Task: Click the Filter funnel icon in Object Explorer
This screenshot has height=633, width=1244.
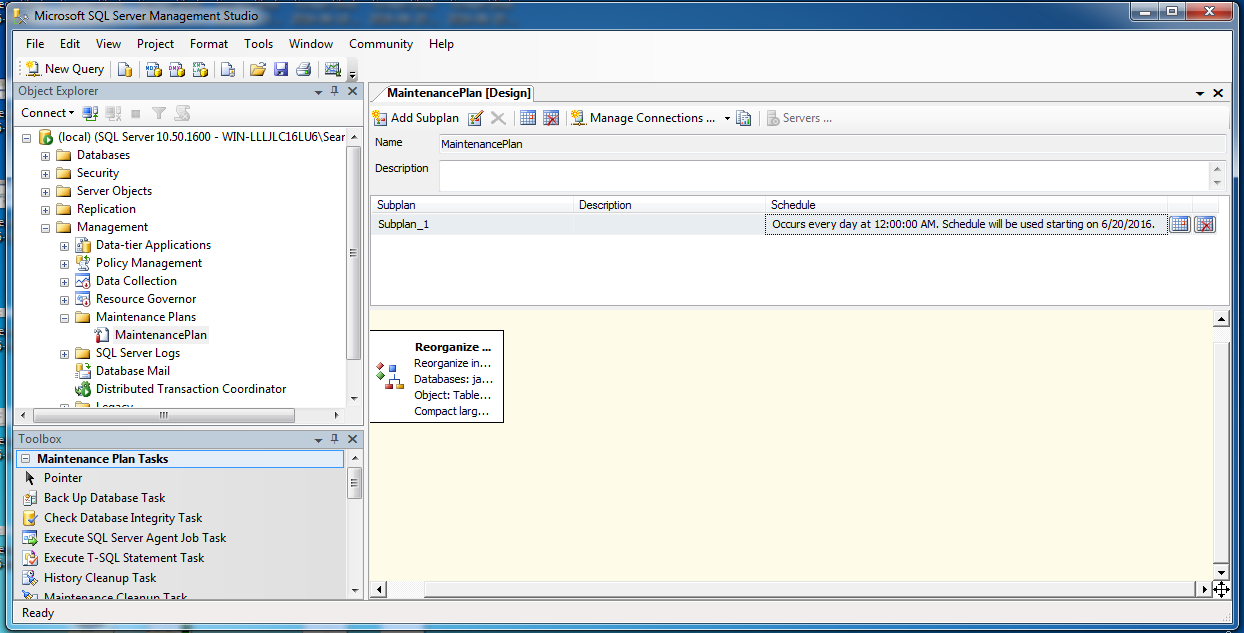Action: [158, 113]
